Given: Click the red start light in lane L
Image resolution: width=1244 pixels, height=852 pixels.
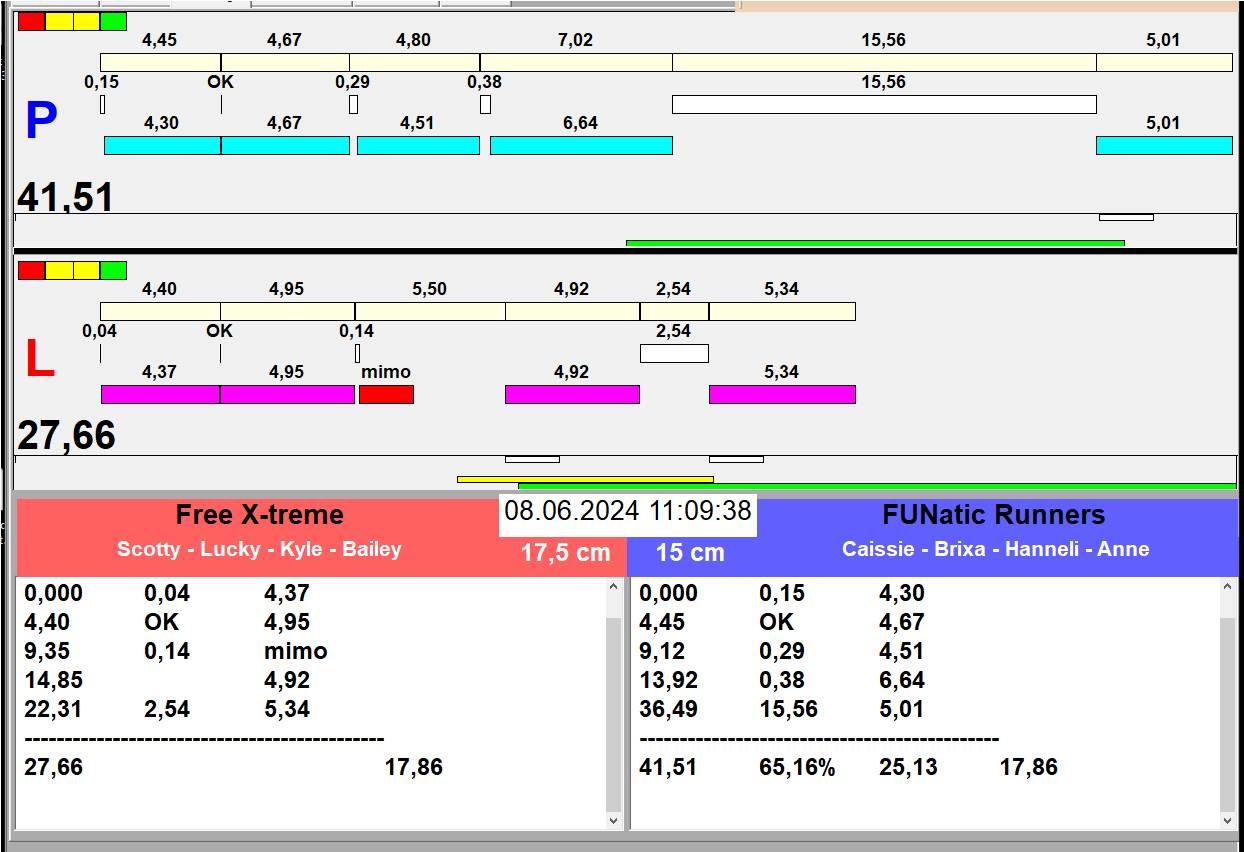Looking at the screenshot, I should point(31,270).
